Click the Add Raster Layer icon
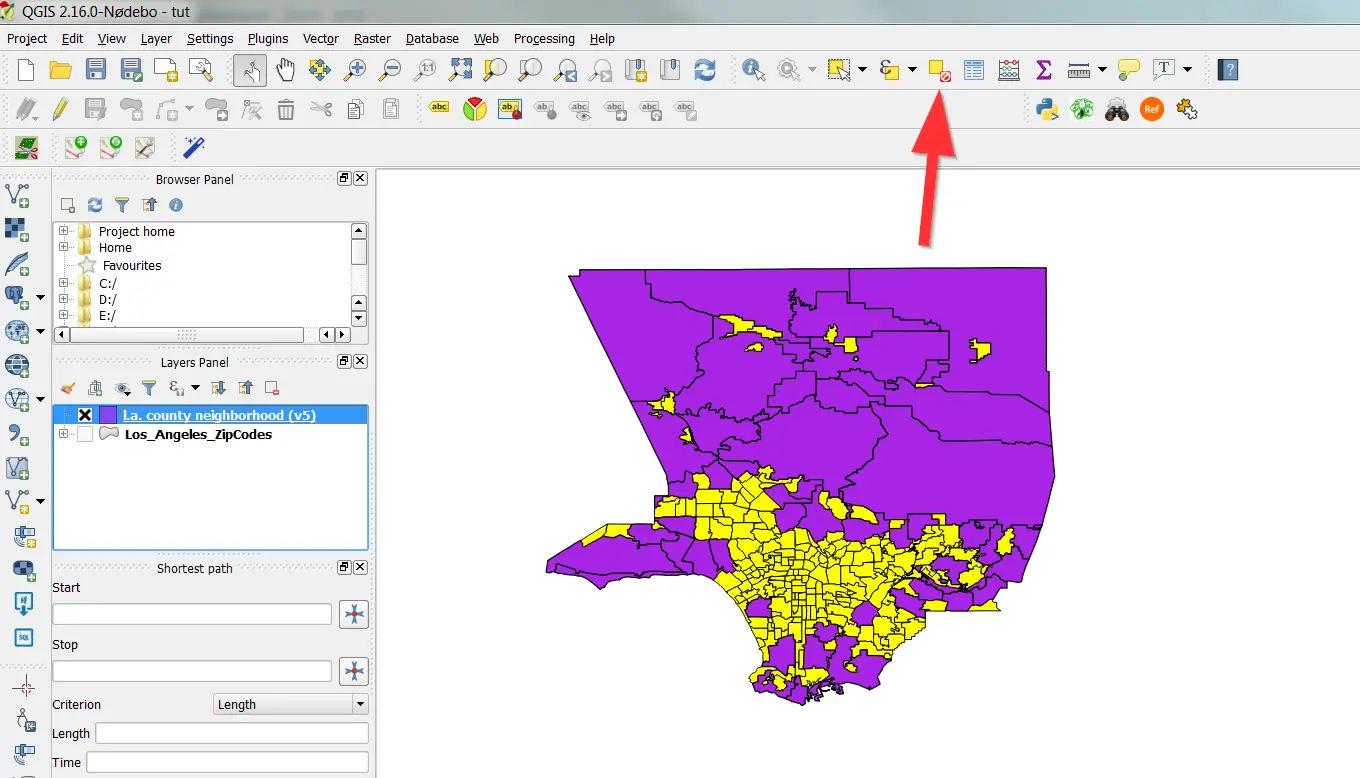1360x778 pixels. pyautogui.click(x=18, y=229)
